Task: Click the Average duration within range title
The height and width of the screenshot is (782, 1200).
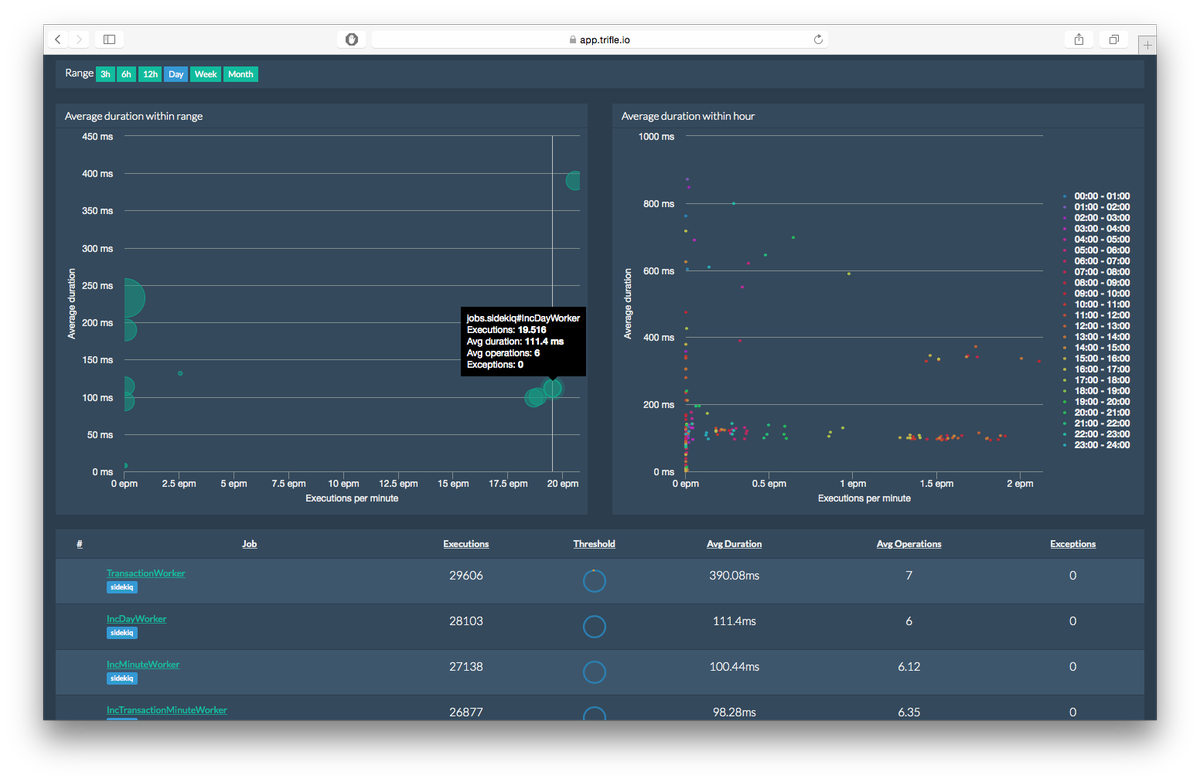Action: [x=134, y=116]
